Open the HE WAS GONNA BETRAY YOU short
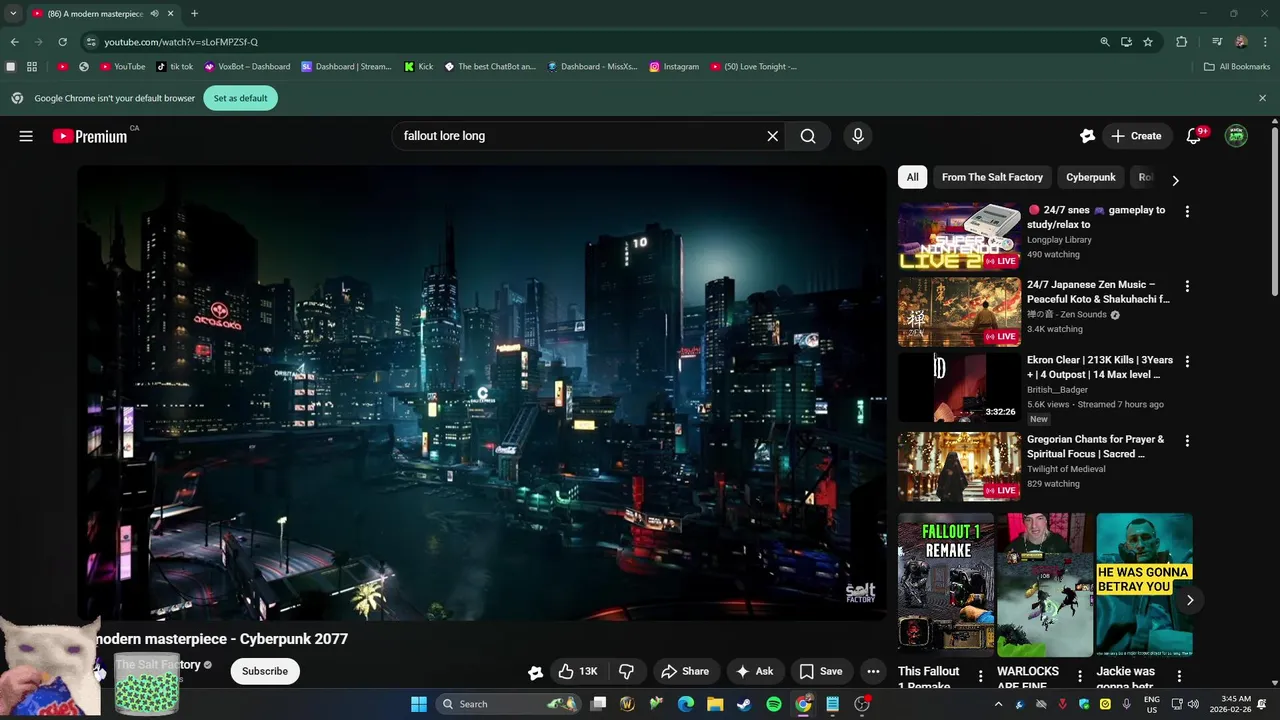The image size is (1280, 720). (x=1144, y=585)
